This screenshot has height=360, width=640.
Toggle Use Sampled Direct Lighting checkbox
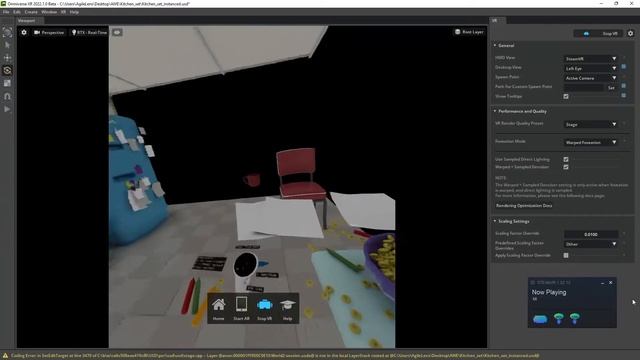tap(566, 160)
